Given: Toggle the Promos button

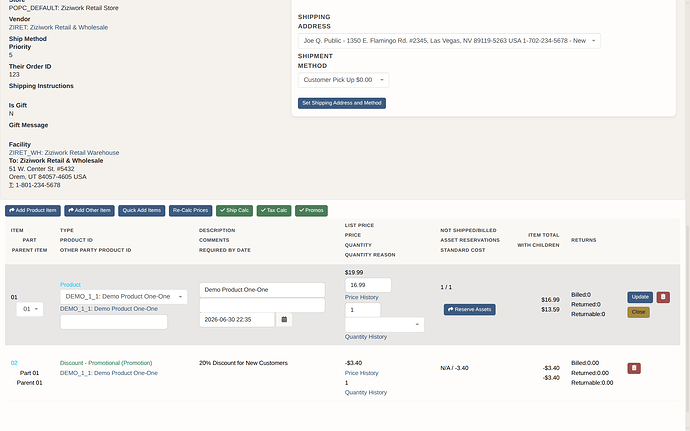Looking at the screenshot, I should click(311, 210).
